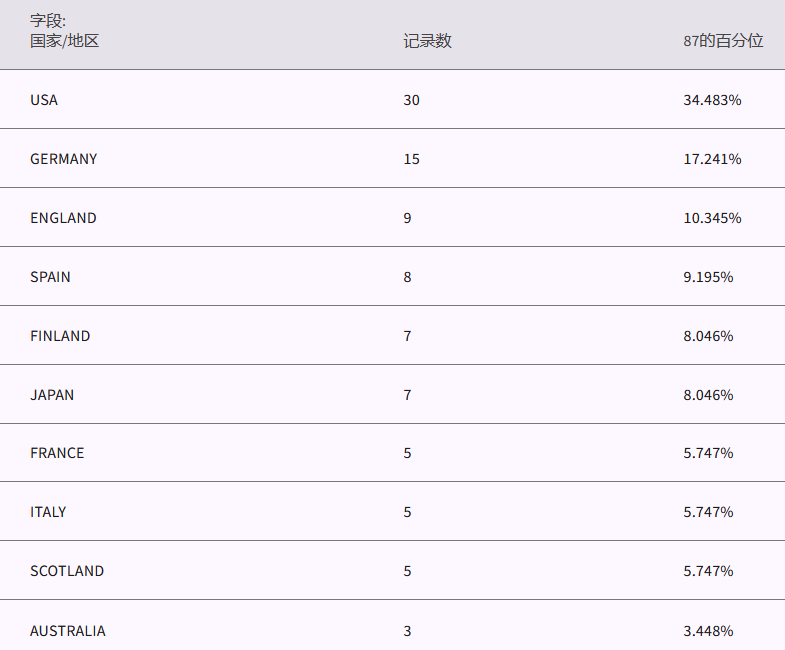
Task: Click the AUSTRALIA country cell
Action: pos(68,631)
